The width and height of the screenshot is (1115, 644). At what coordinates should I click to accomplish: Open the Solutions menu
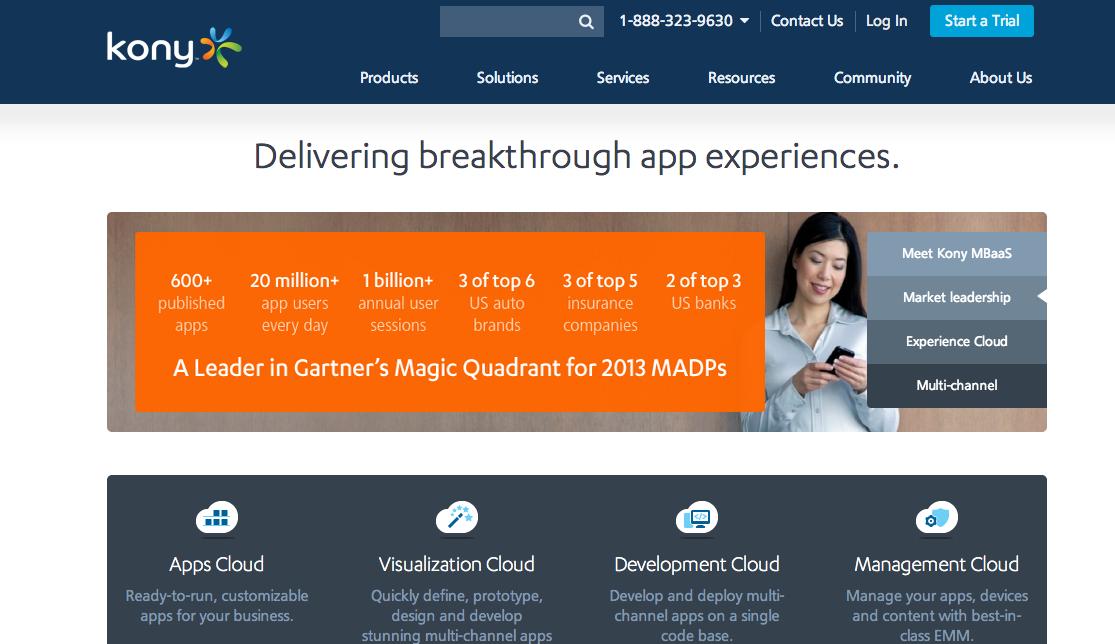507,77
